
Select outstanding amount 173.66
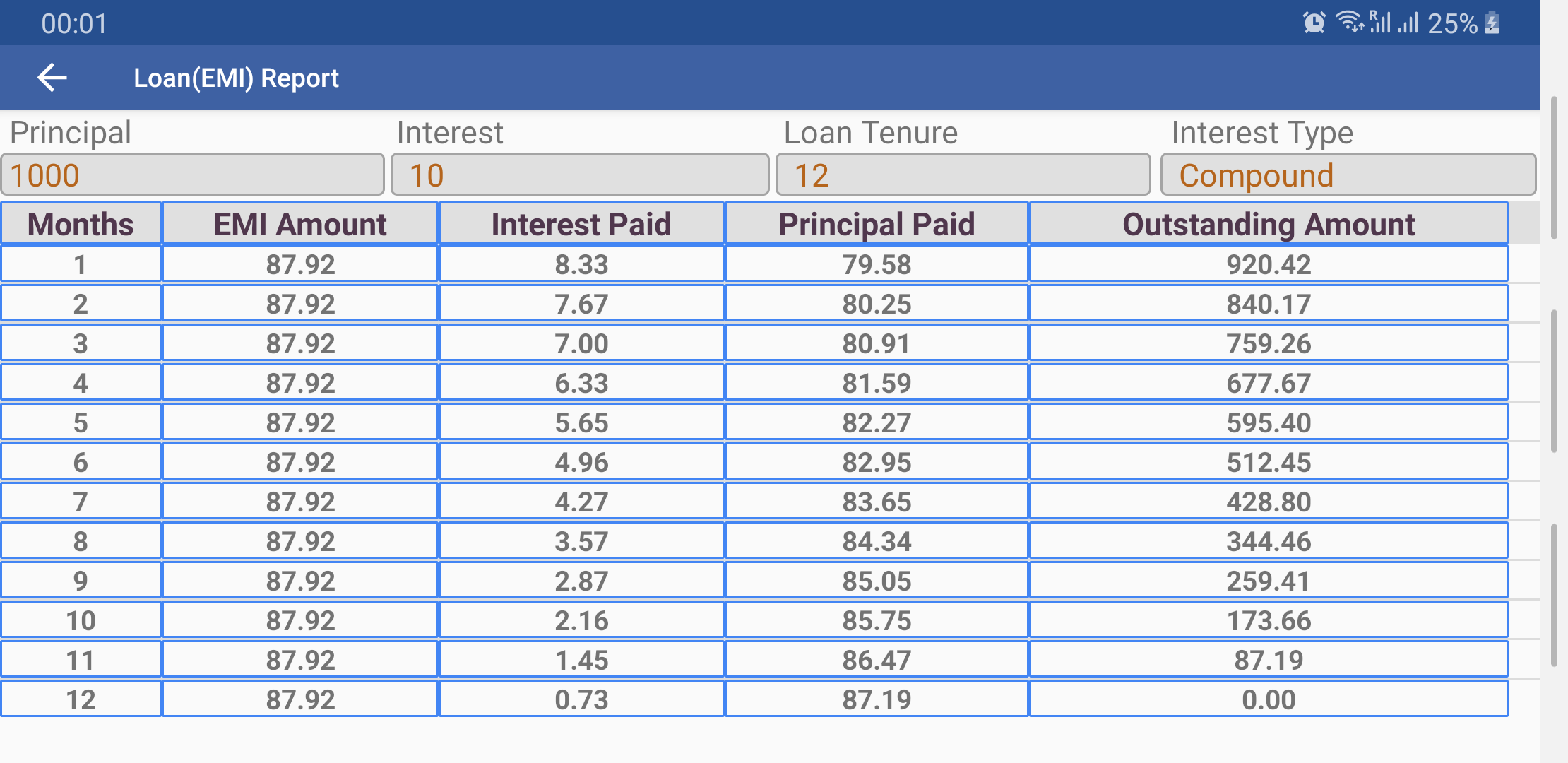click(1269, 620)
